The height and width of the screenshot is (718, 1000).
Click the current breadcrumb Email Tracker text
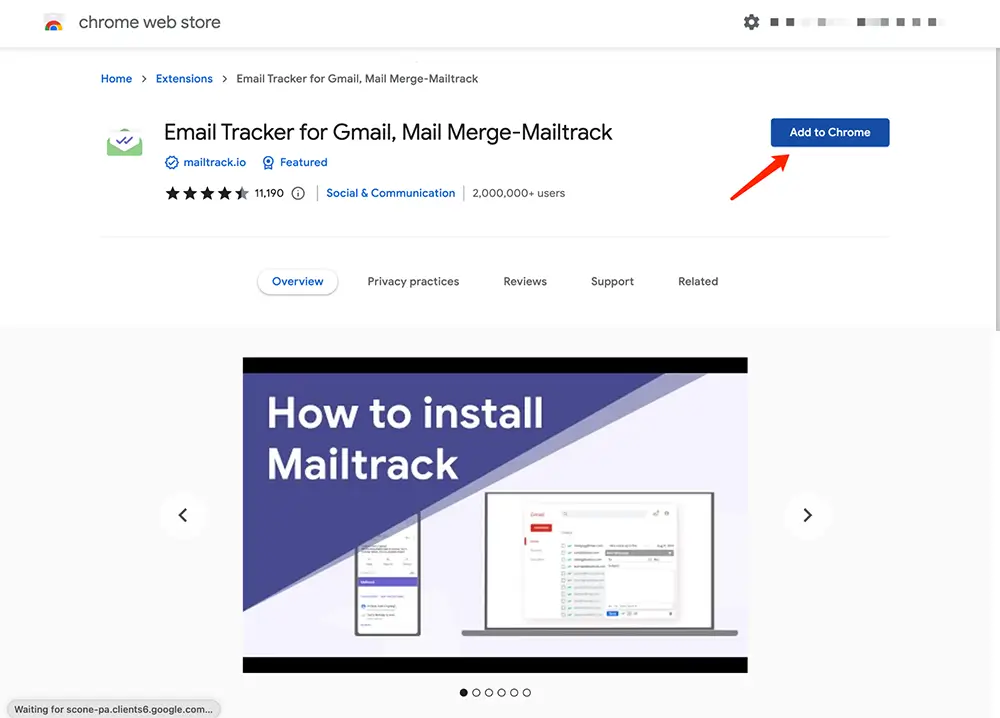357,78
